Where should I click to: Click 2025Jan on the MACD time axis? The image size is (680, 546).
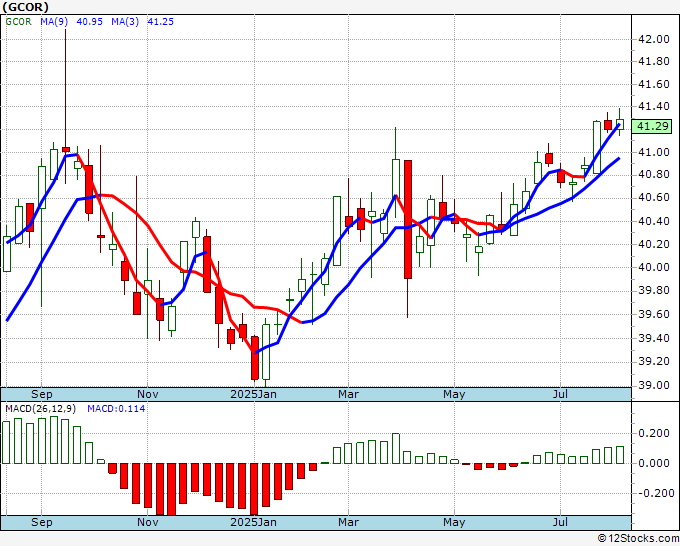point(253,522)
